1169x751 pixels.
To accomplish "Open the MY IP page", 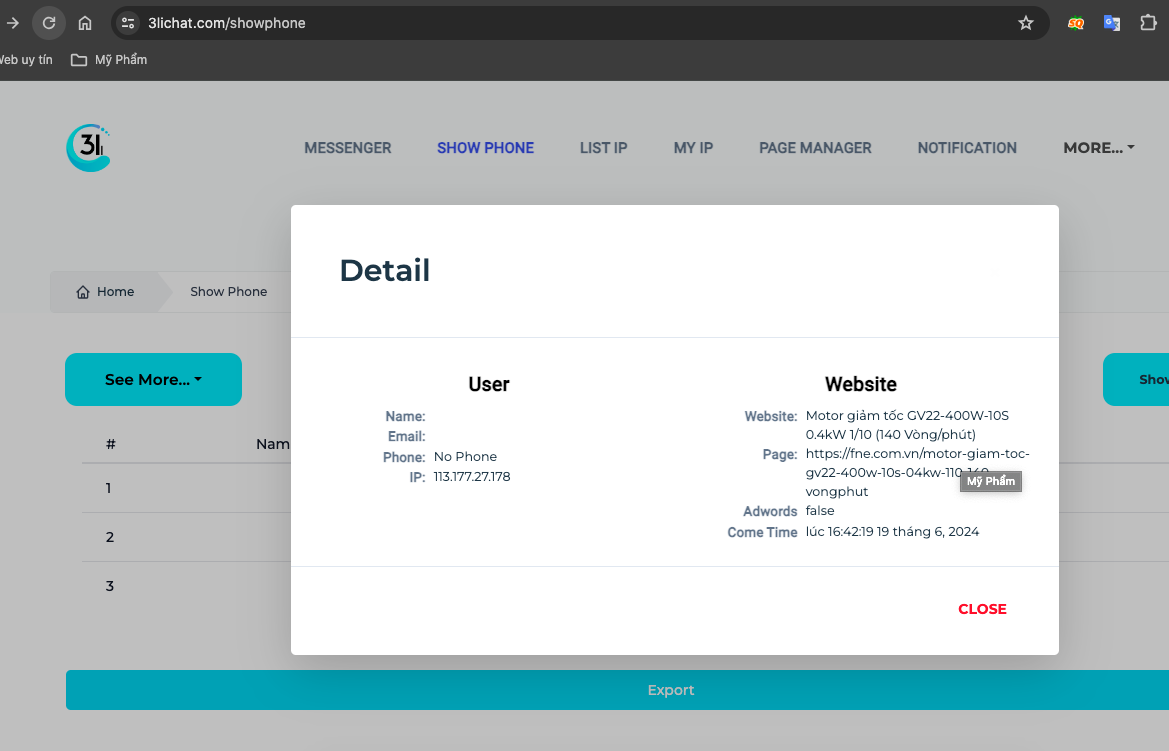I will (693, 148).
